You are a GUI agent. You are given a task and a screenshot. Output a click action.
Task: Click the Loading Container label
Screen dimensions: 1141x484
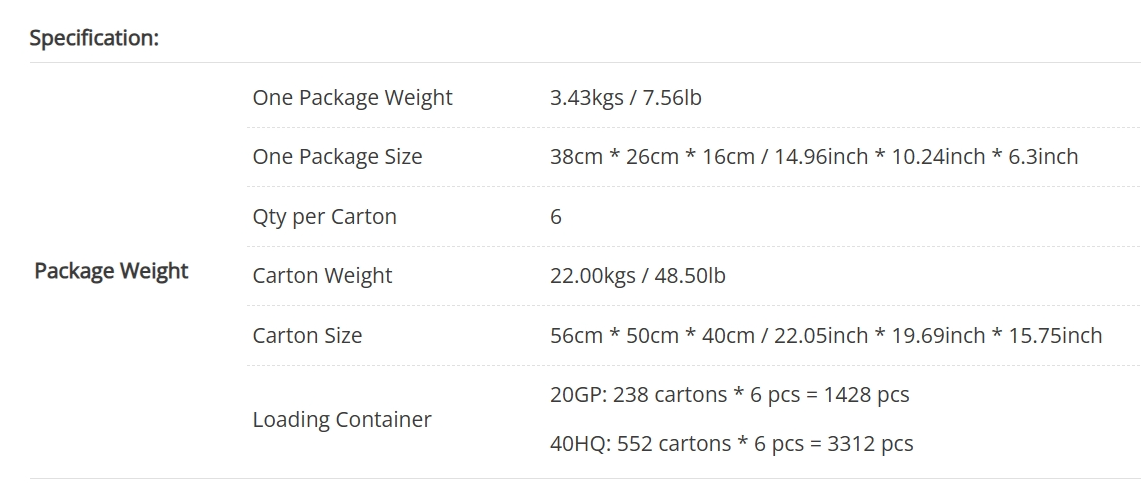[342, 419]
